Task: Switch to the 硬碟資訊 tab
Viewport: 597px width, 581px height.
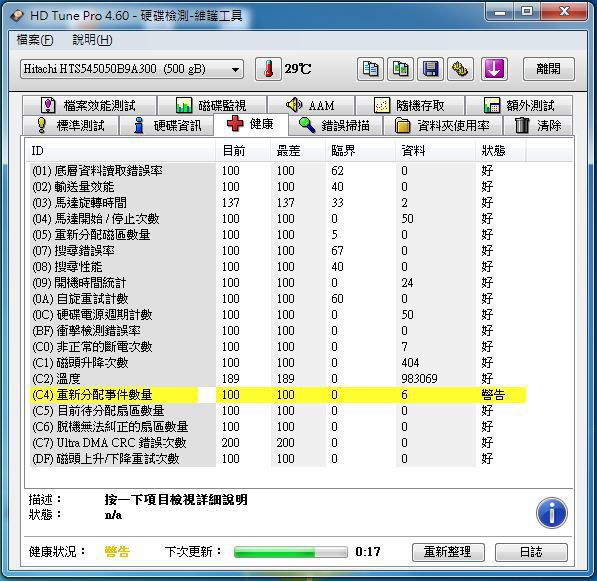Action: (x=167, y=125)
